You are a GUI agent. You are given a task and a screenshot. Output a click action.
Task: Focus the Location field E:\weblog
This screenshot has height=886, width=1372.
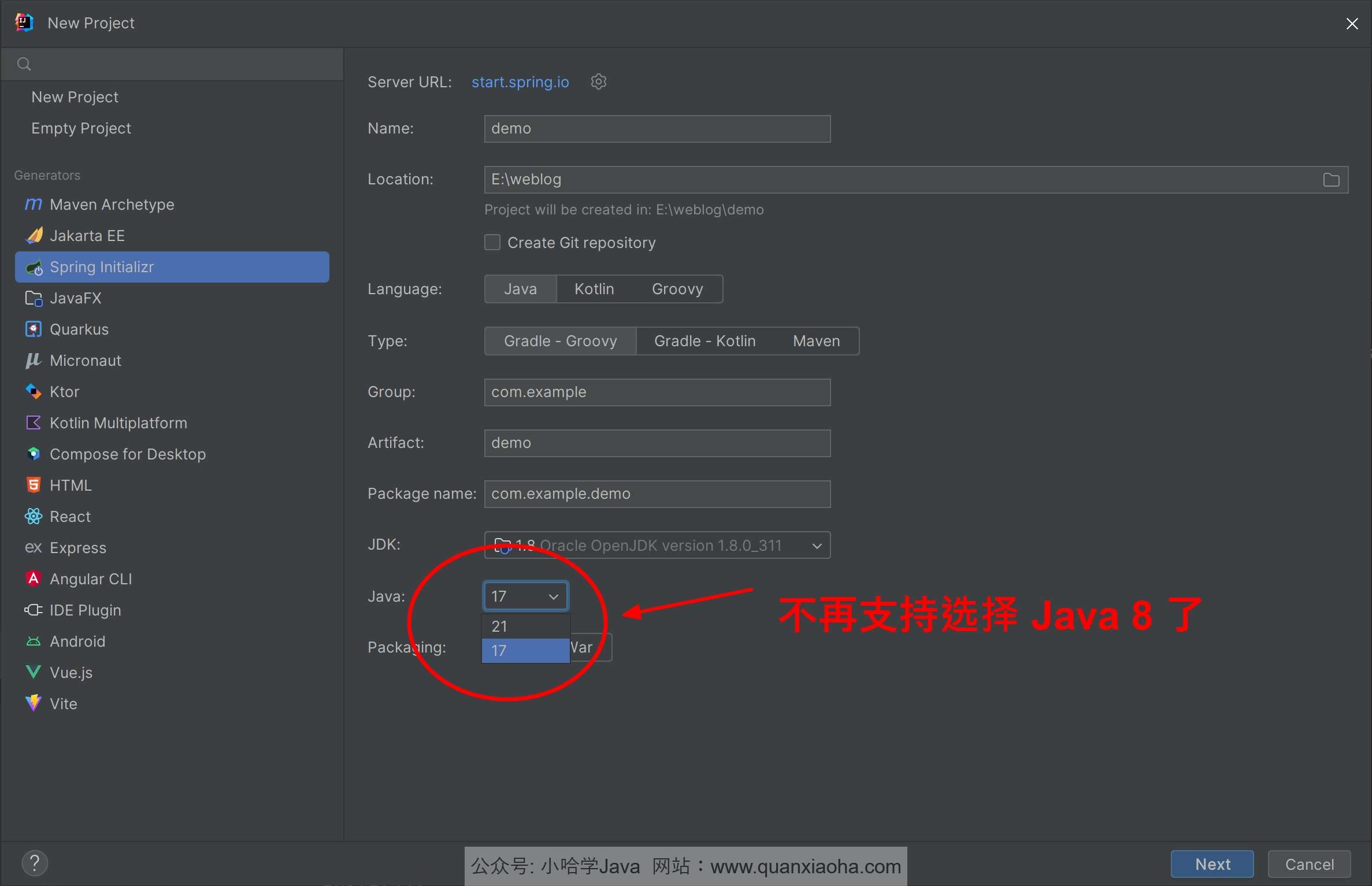pyautogui.click(x=916, y=180)
